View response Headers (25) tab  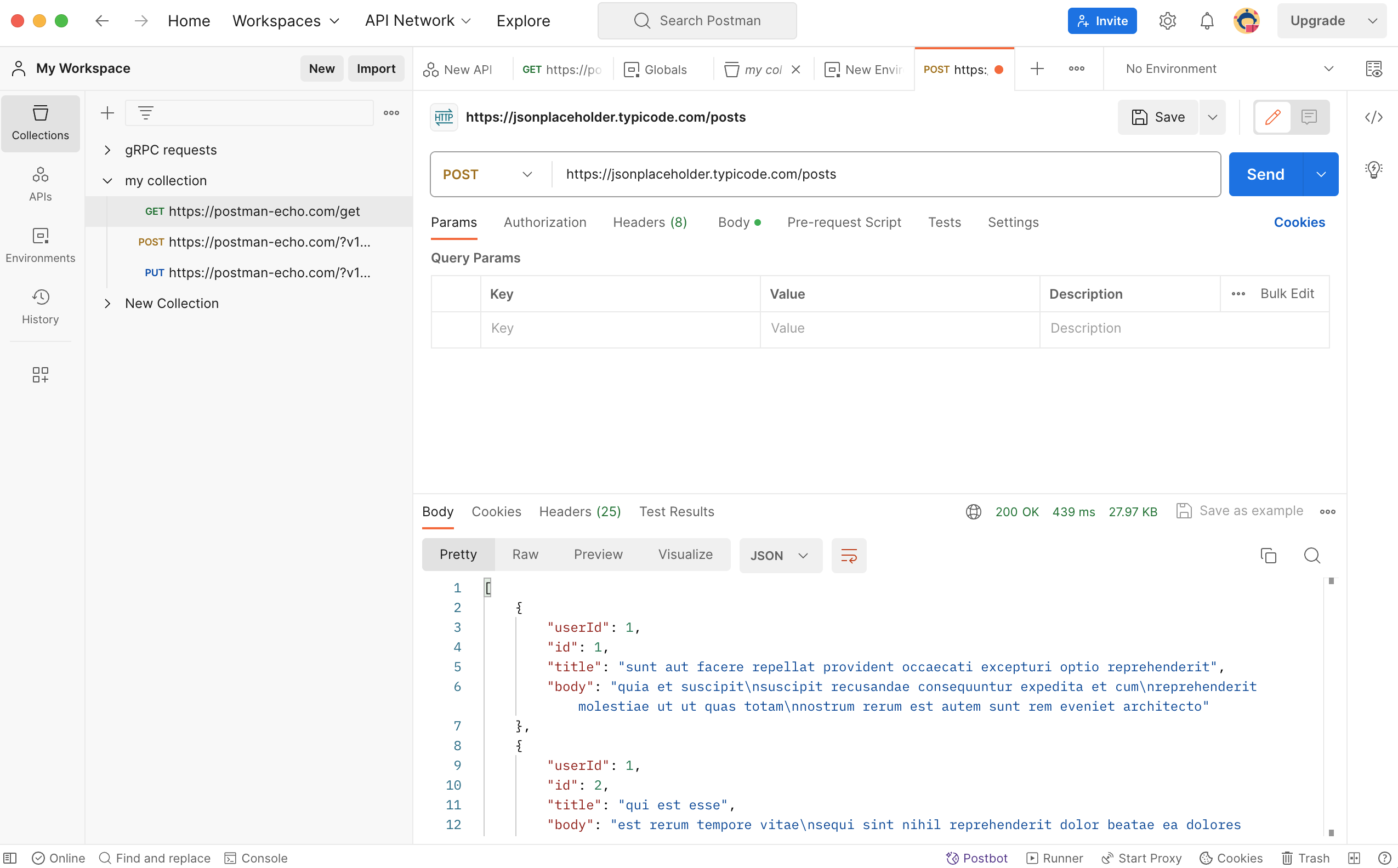[579, 511]
